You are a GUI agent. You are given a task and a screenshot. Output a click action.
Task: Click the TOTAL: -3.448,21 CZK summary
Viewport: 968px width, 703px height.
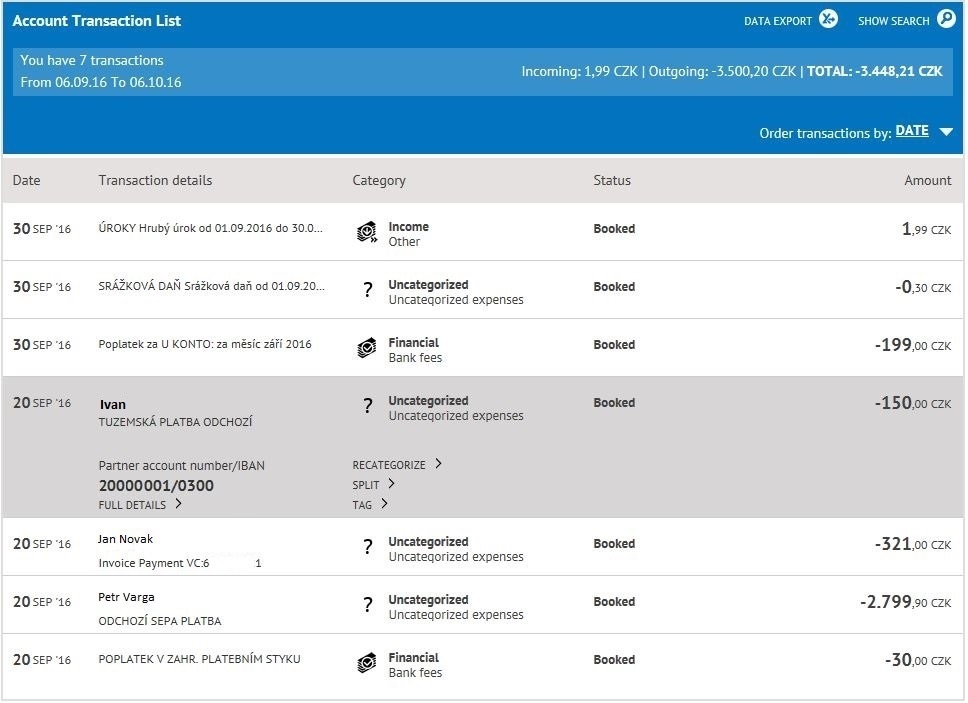click(x=875, y=72)
